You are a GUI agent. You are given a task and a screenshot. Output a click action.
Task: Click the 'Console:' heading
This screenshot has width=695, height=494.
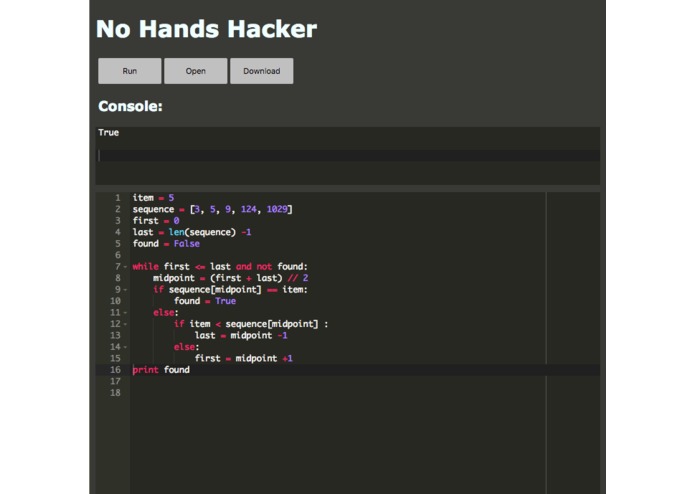coord(130,106)
